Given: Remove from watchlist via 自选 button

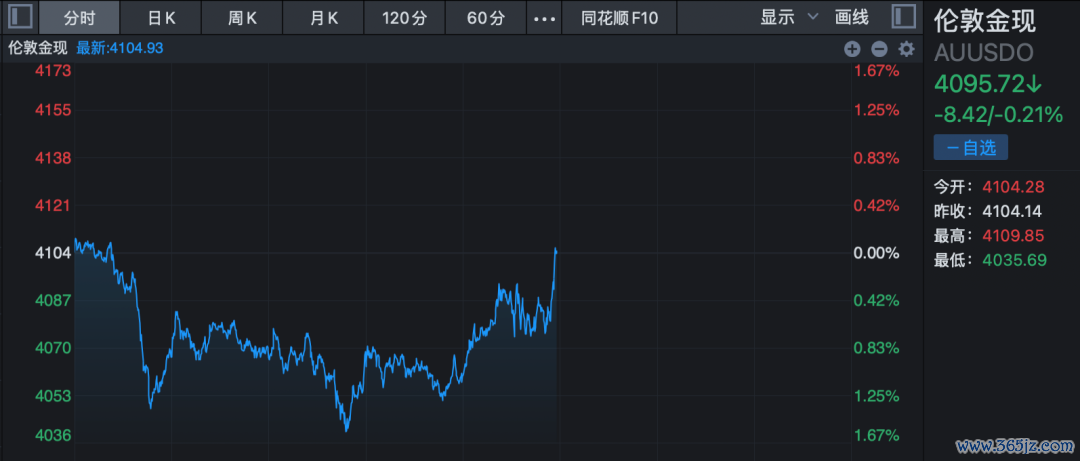Looking at the screenshot, I should (970, 147).
